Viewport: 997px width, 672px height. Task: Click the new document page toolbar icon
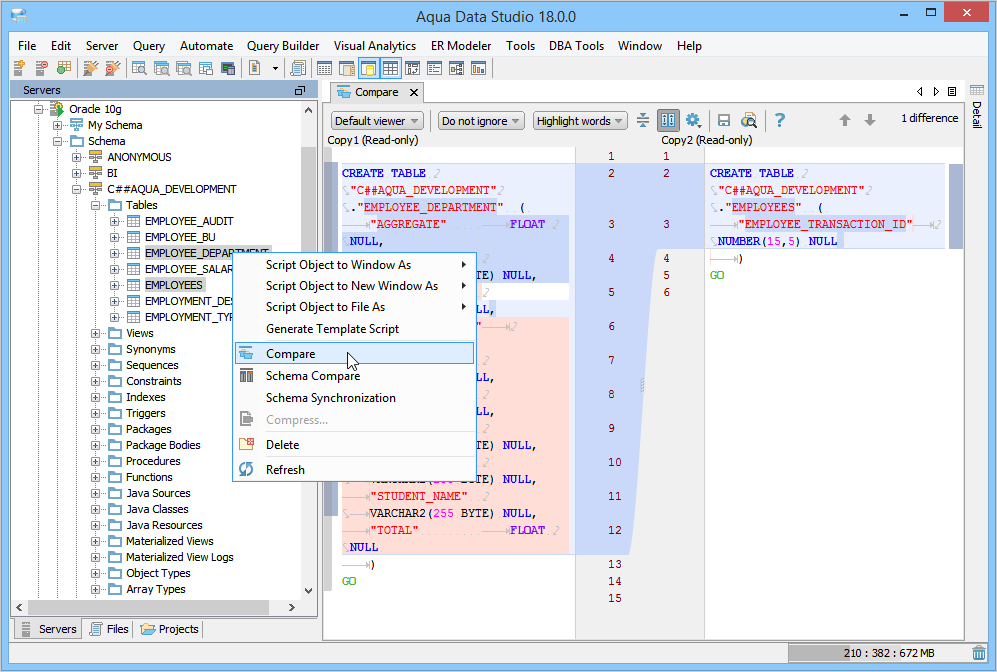coord(255,67)
